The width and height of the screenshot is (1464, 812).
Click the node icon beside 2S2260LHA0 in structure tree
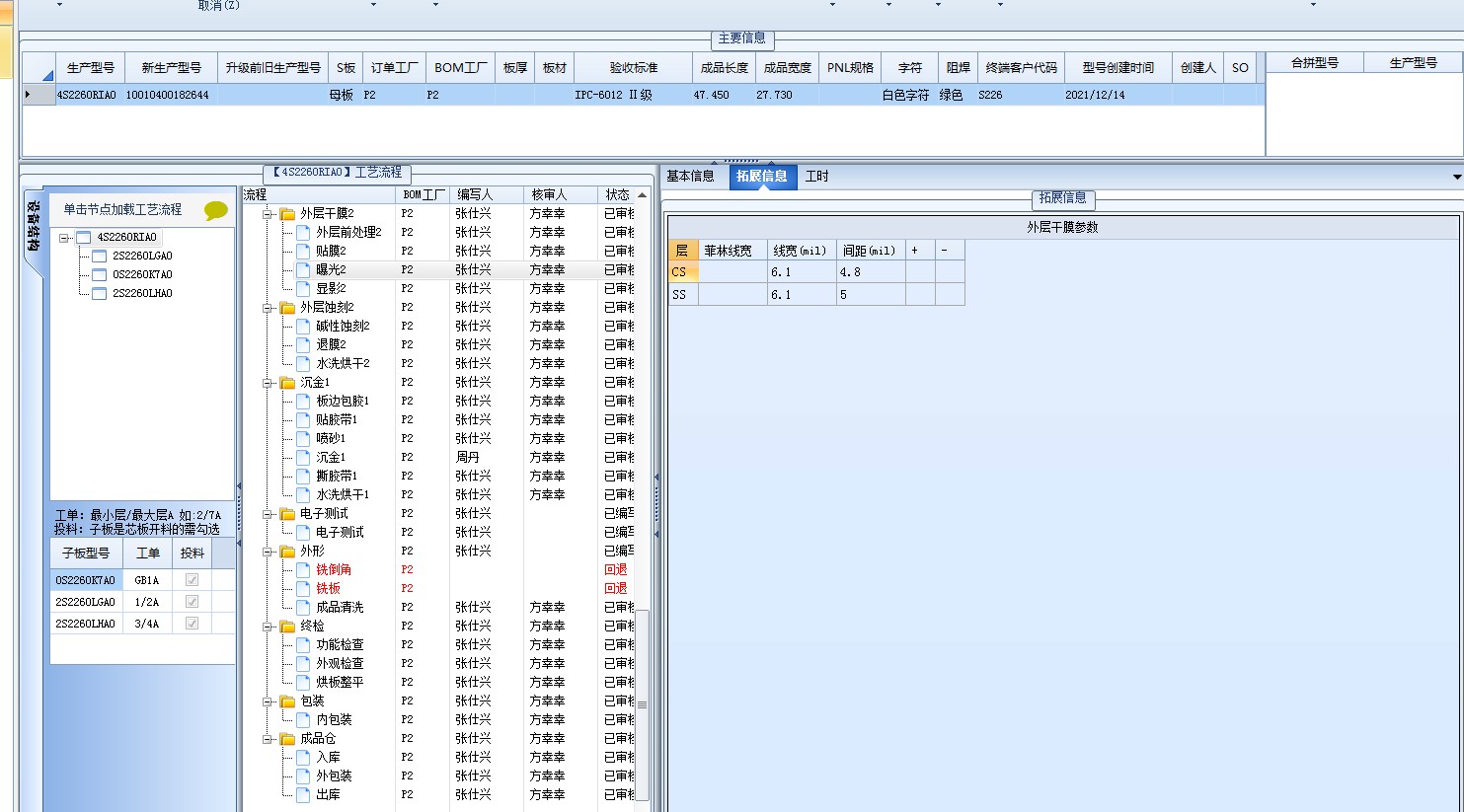coord(100,294)
